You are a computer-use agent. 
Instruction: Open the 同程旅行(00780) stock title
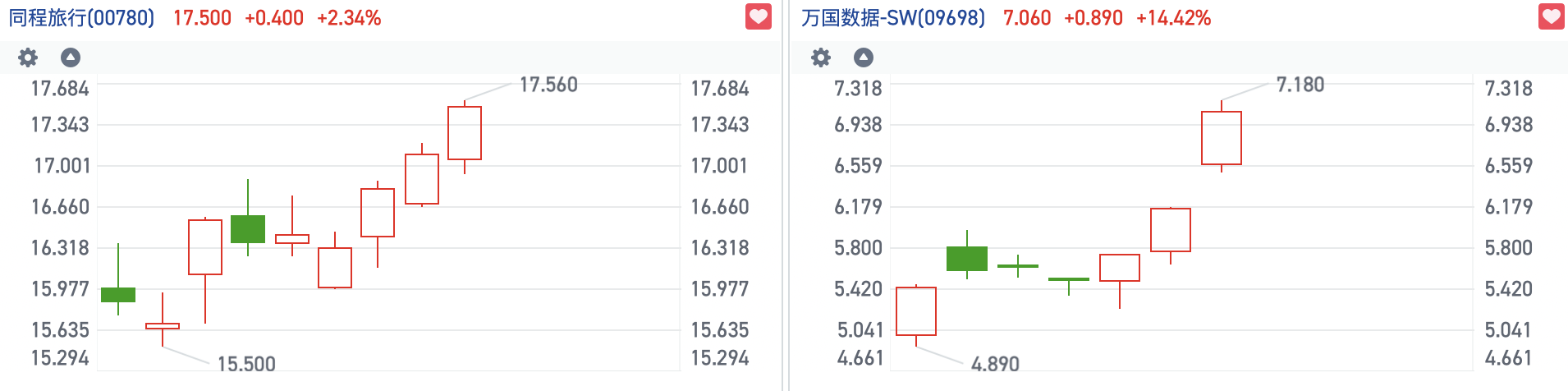(81, 18)
